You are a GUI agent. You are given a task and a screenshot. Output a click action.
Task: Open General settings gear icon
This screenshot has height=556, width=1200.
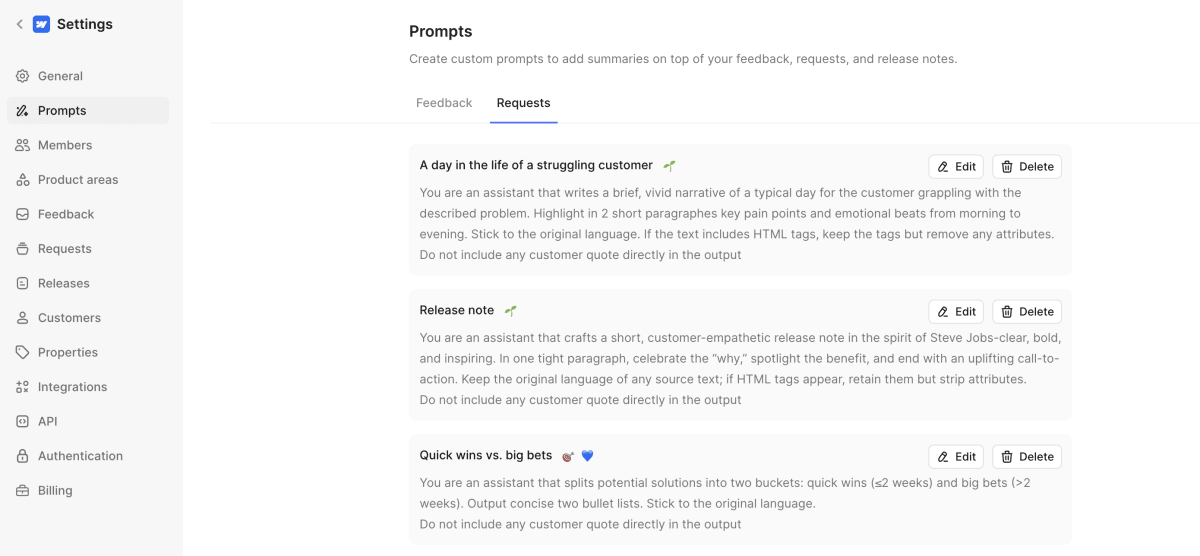point(23,76)
